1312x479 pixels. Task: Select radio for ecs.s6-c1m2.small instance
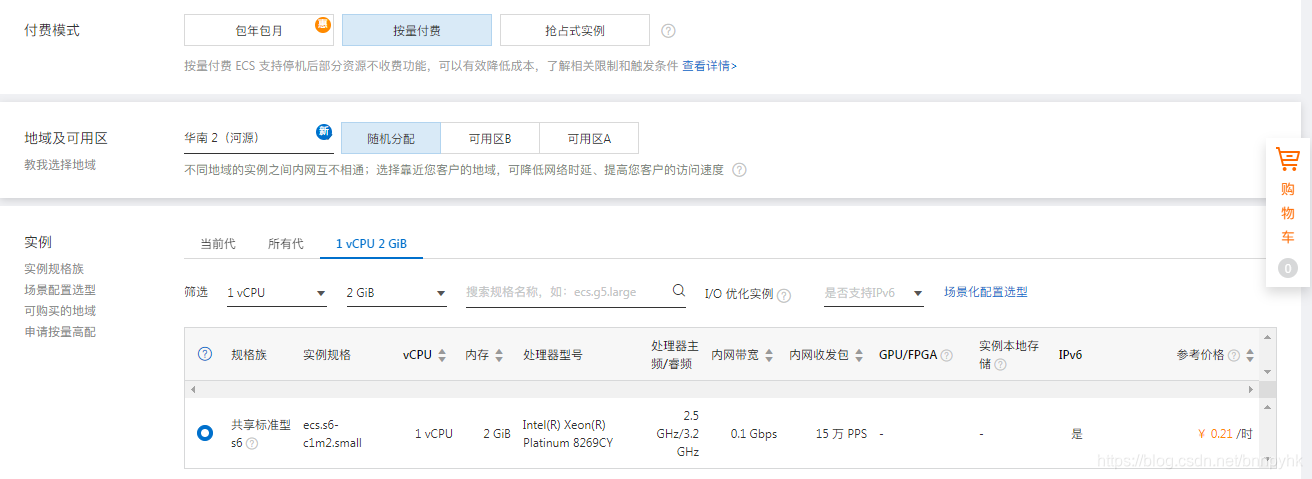(205, 433)
